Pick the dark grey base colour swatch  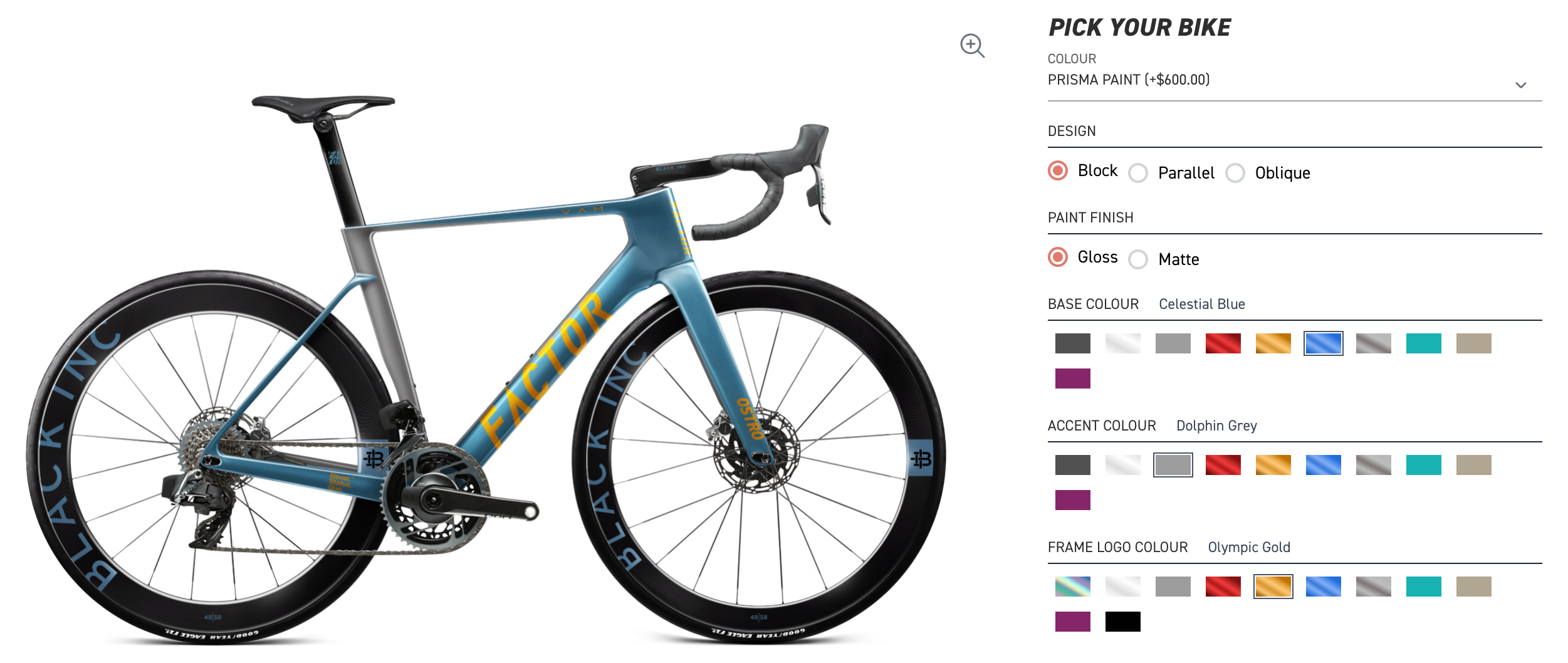tap(1072, 343)
